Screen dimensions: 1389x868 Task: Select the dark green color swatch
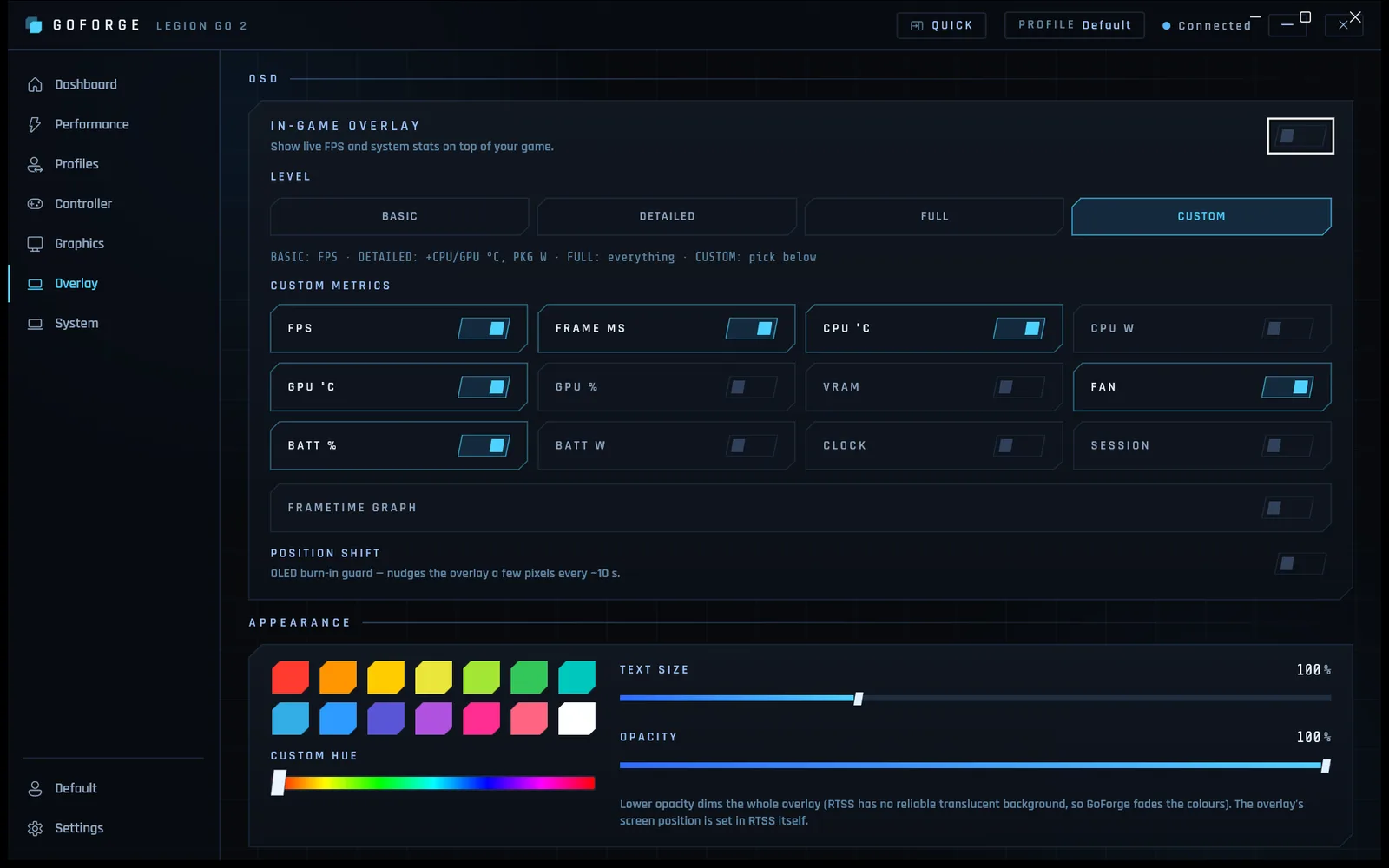[529, 677]
